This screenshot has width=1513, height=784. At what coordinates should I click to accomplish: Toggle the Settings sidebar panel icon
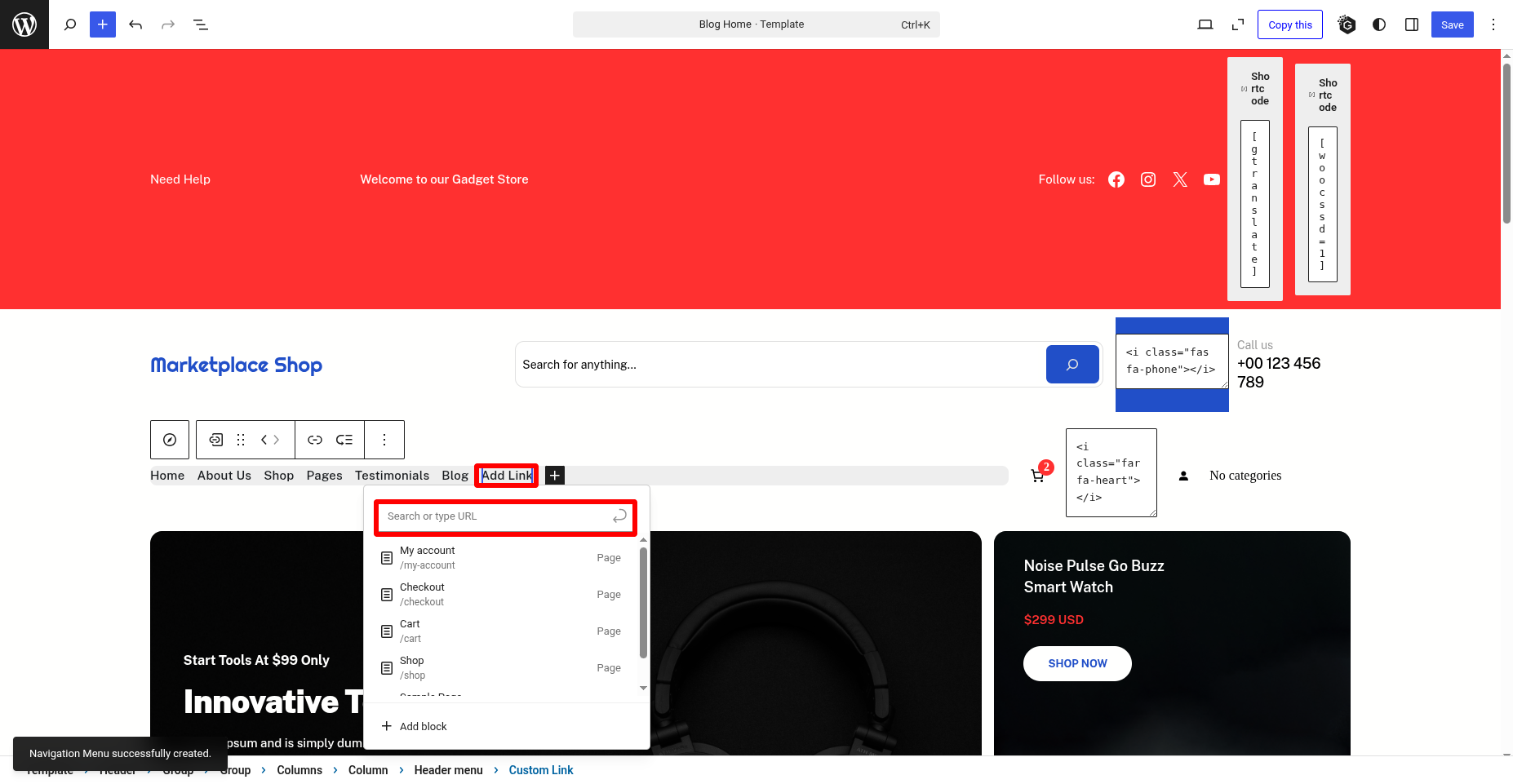pyautogui.click(x=1412, y=24)
